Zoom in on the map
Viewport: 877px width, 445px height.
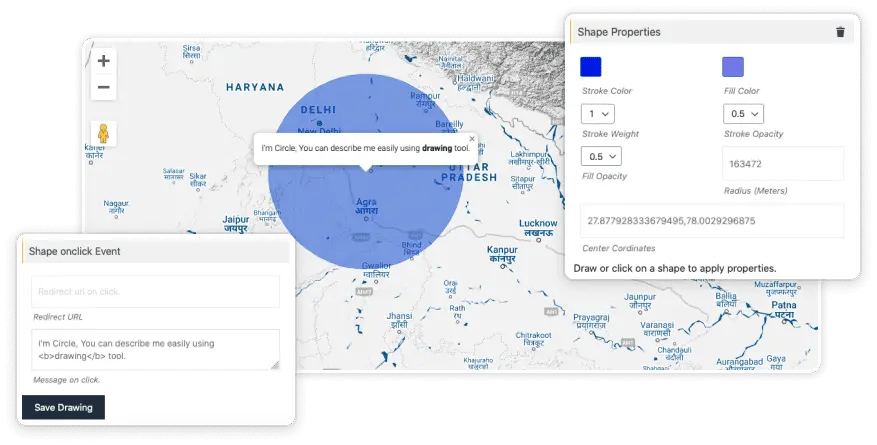click(103, 61)
